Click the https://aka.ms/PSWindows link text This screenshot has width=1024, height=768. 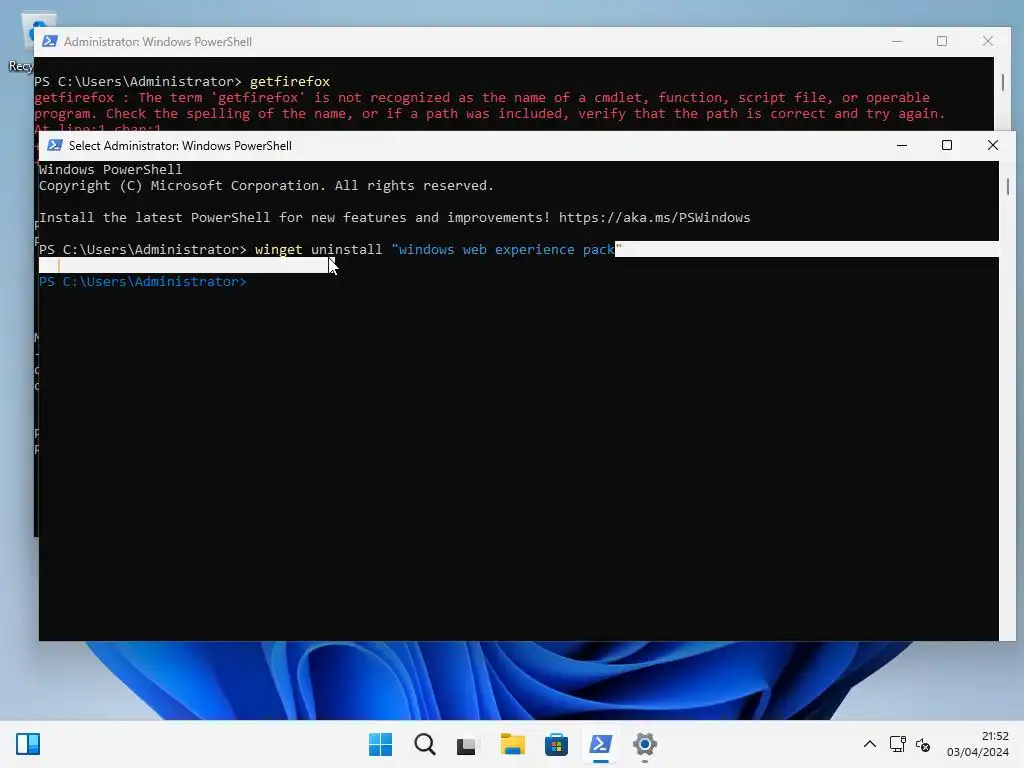(x=654, y=217)
